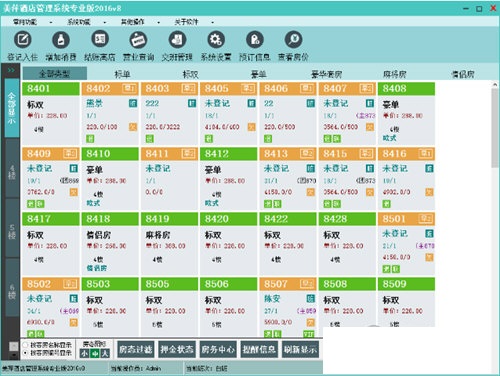Select room card 8418 情侣房

pos(110,243)
